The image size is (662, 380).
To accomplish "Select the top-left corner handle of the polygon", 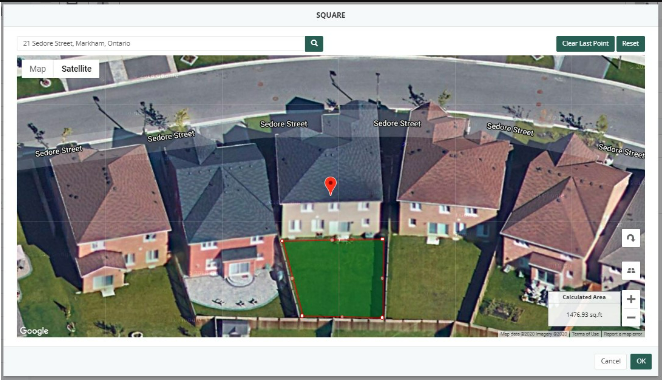I will click(282, 241).
